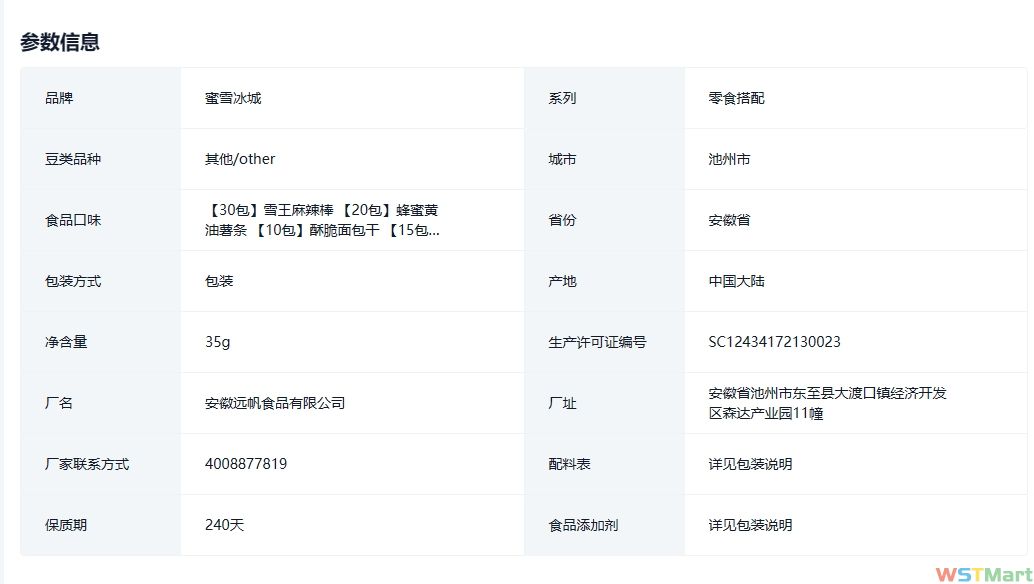This screenshot has height=584, width=1034.
Task: Click the net content value 35g
Action: coord(217,342)
